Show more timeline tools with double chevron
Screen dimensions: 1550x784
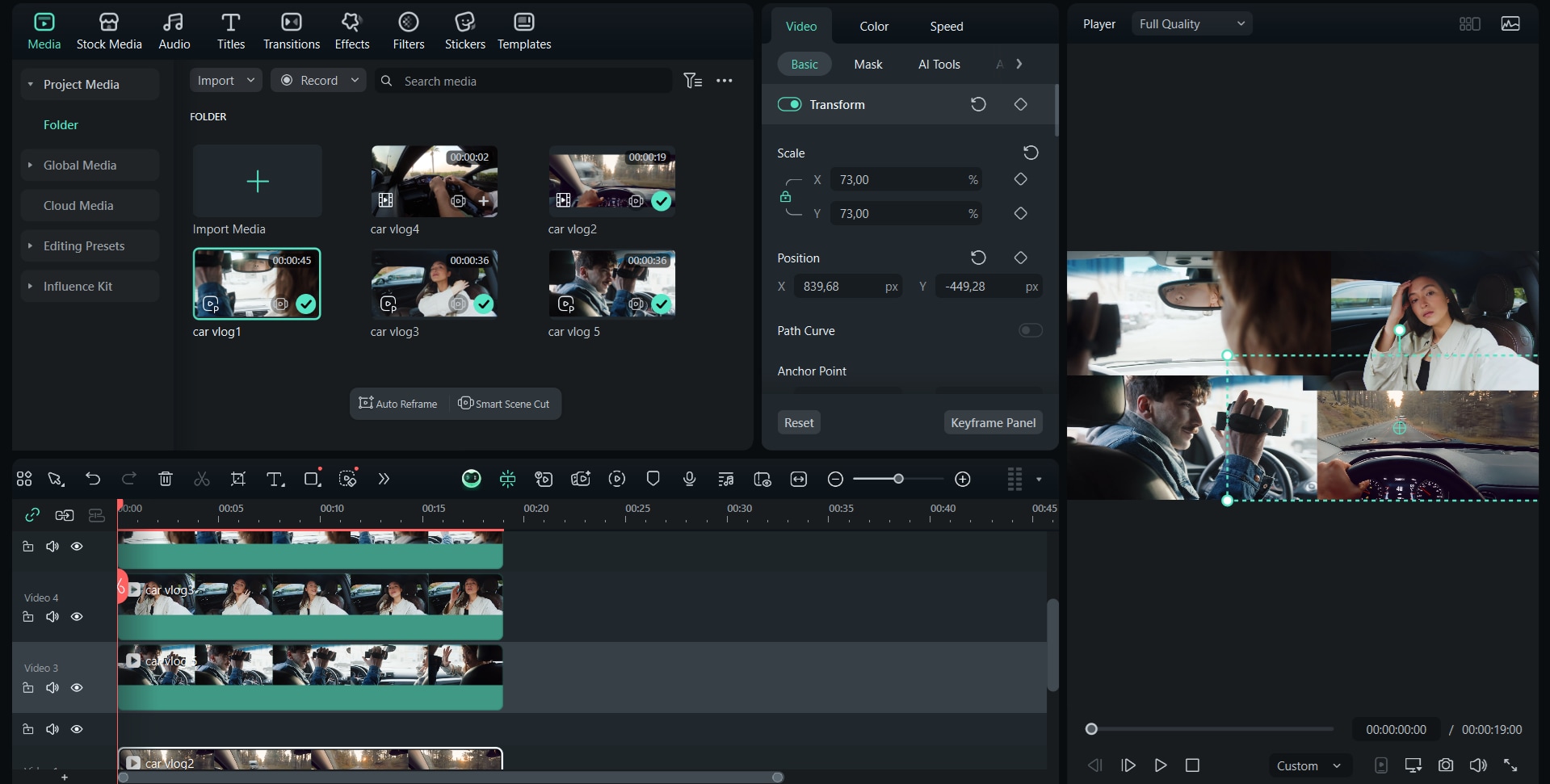pyautogui.click(x=384, y=479)
